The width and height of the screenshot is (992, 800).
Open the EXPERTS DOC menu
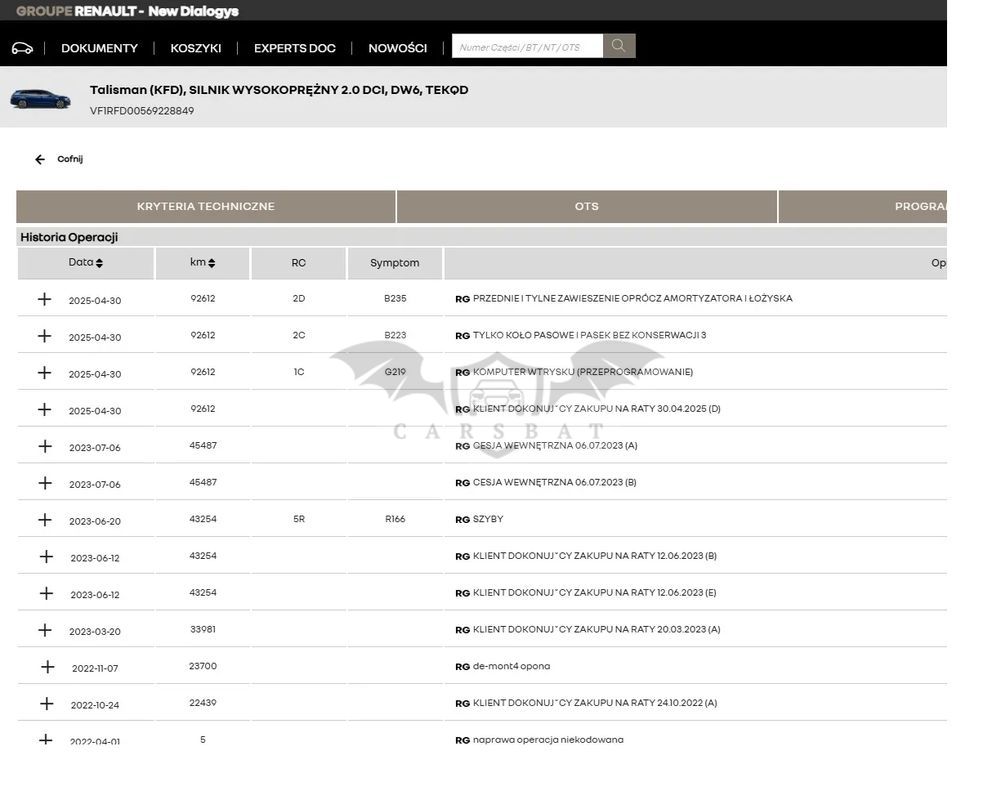(295, 48)
